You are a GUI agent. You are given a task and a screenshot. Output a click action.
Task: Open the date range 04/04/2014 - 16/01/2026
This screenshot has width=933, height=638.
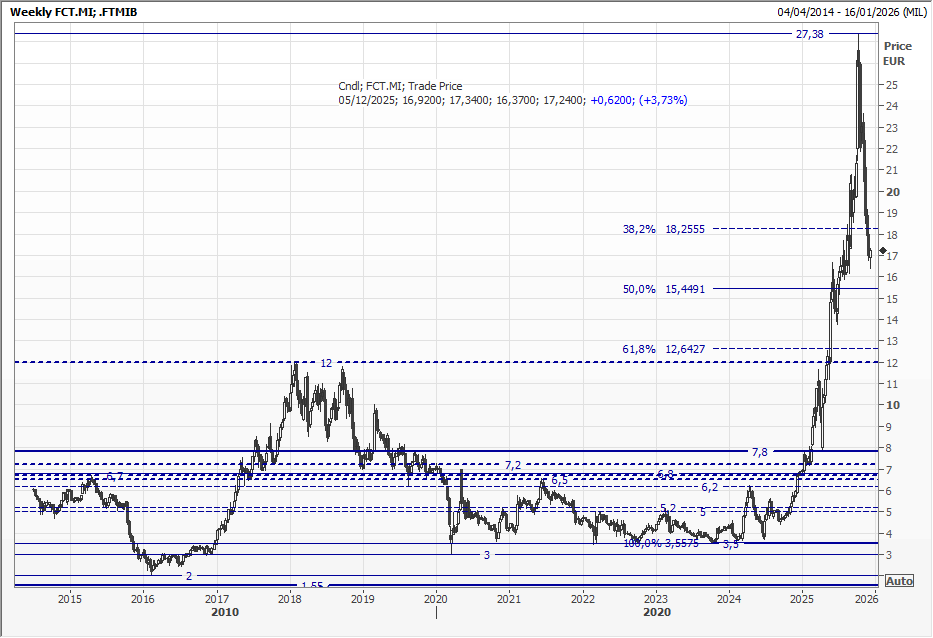[x=851, y=12]
